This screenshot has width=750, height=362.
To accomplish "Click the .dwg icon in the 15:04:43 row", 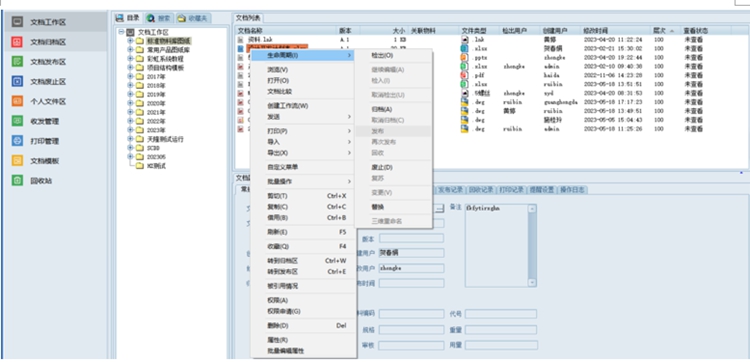I will click(464, 120).
